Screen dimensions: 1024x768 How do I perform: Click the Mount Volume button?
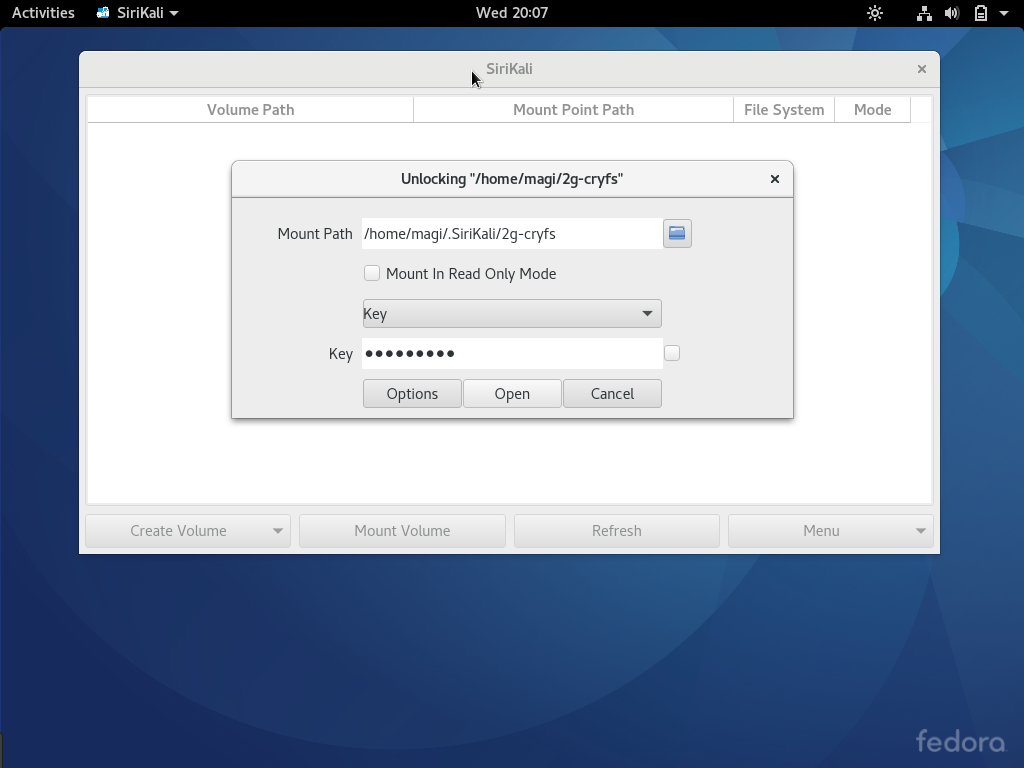click(402, 531)
